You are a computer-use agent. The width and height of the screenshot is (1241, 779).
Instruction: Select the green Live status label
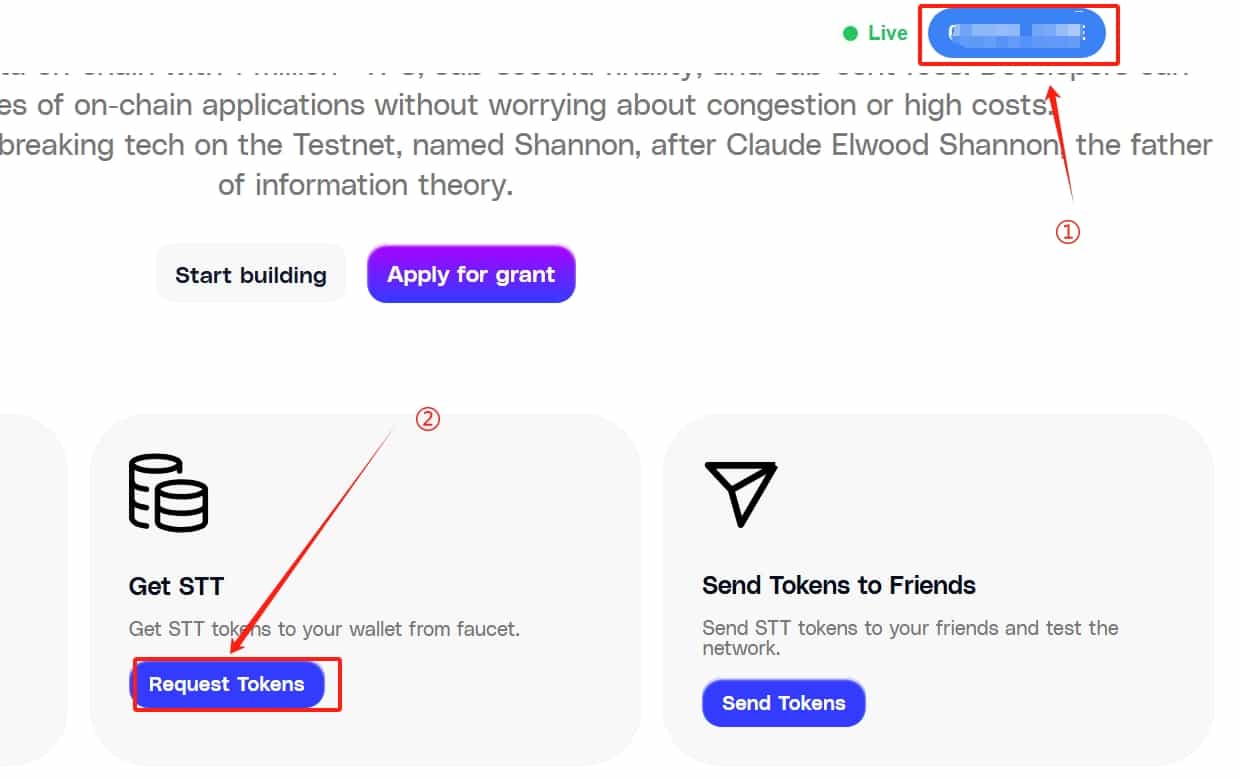(887, 33)
